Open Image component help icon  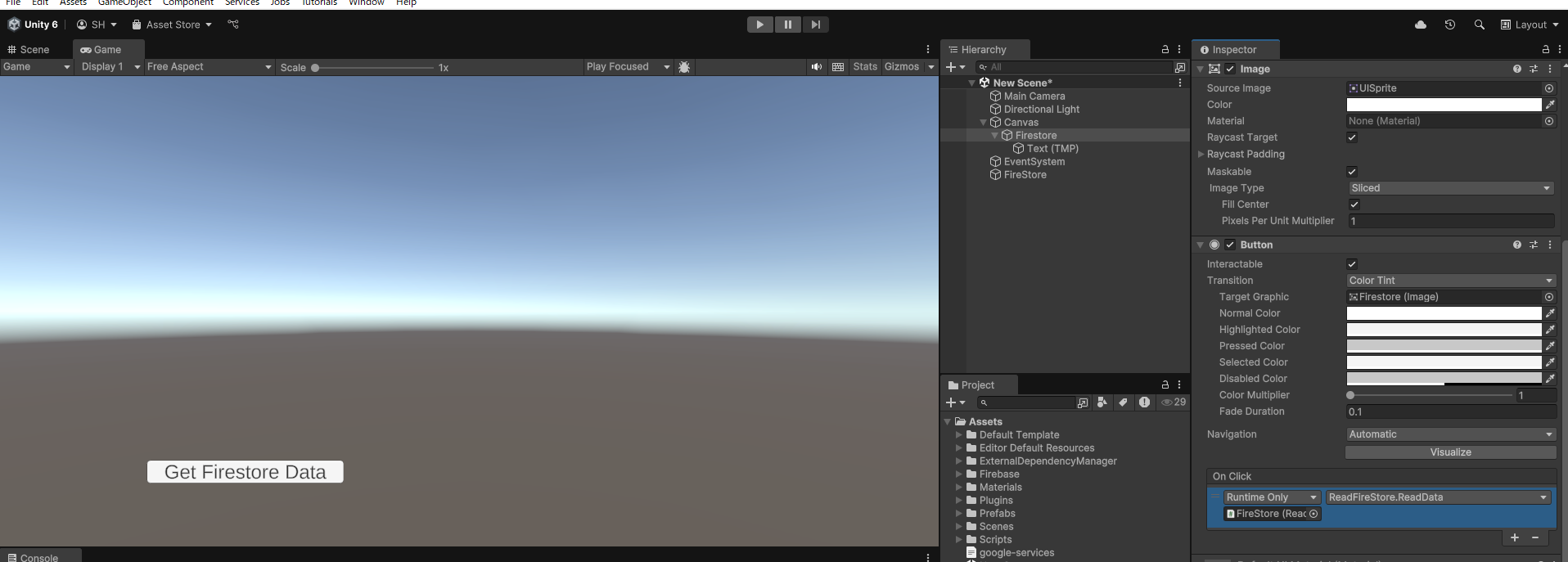(x=1517, y=70)
